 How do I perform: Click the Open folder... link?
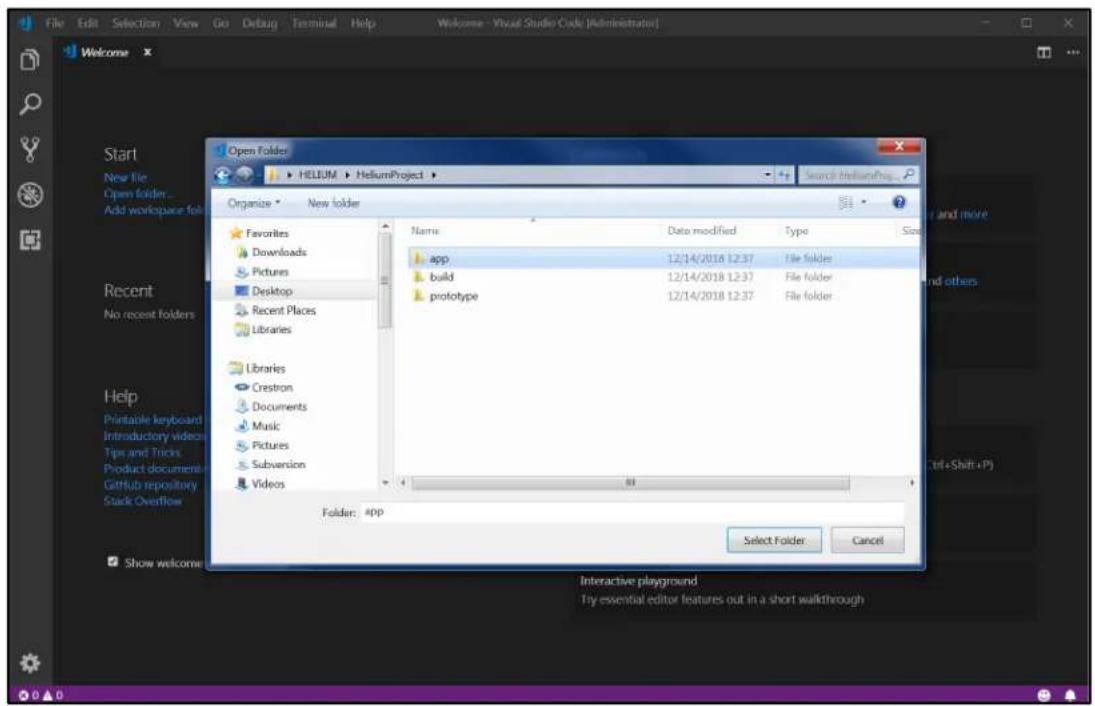tap(137, 193)
